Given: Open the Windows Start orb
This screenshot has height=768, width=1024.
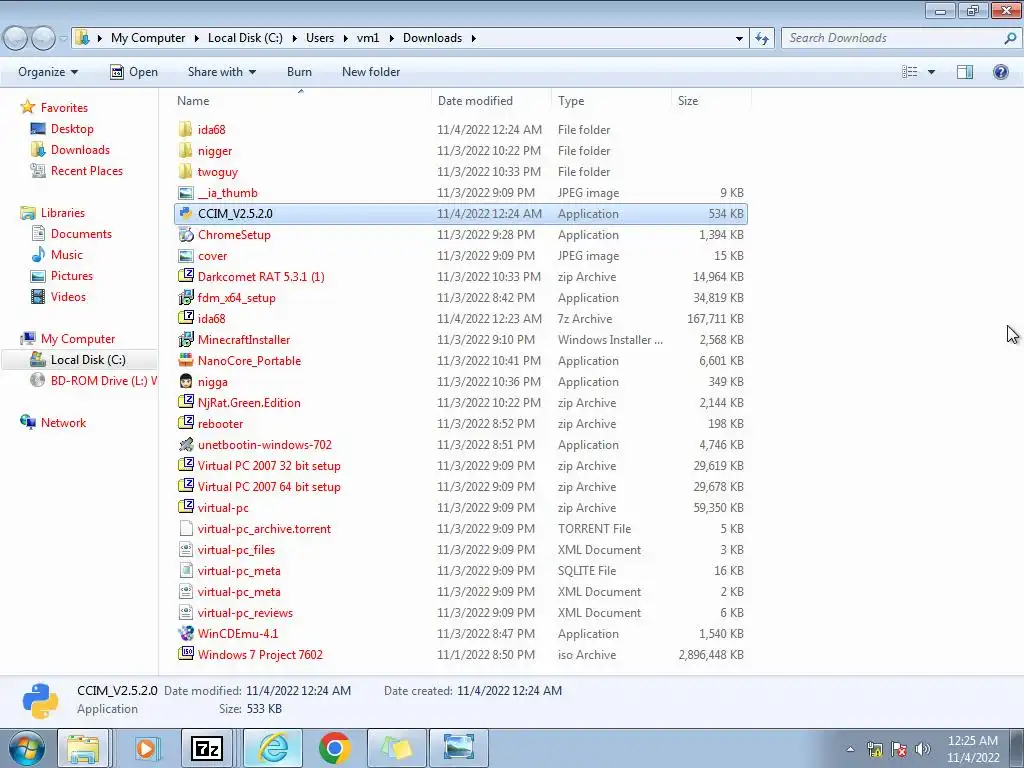Looking at the screenshot, I should coord(27,748).
